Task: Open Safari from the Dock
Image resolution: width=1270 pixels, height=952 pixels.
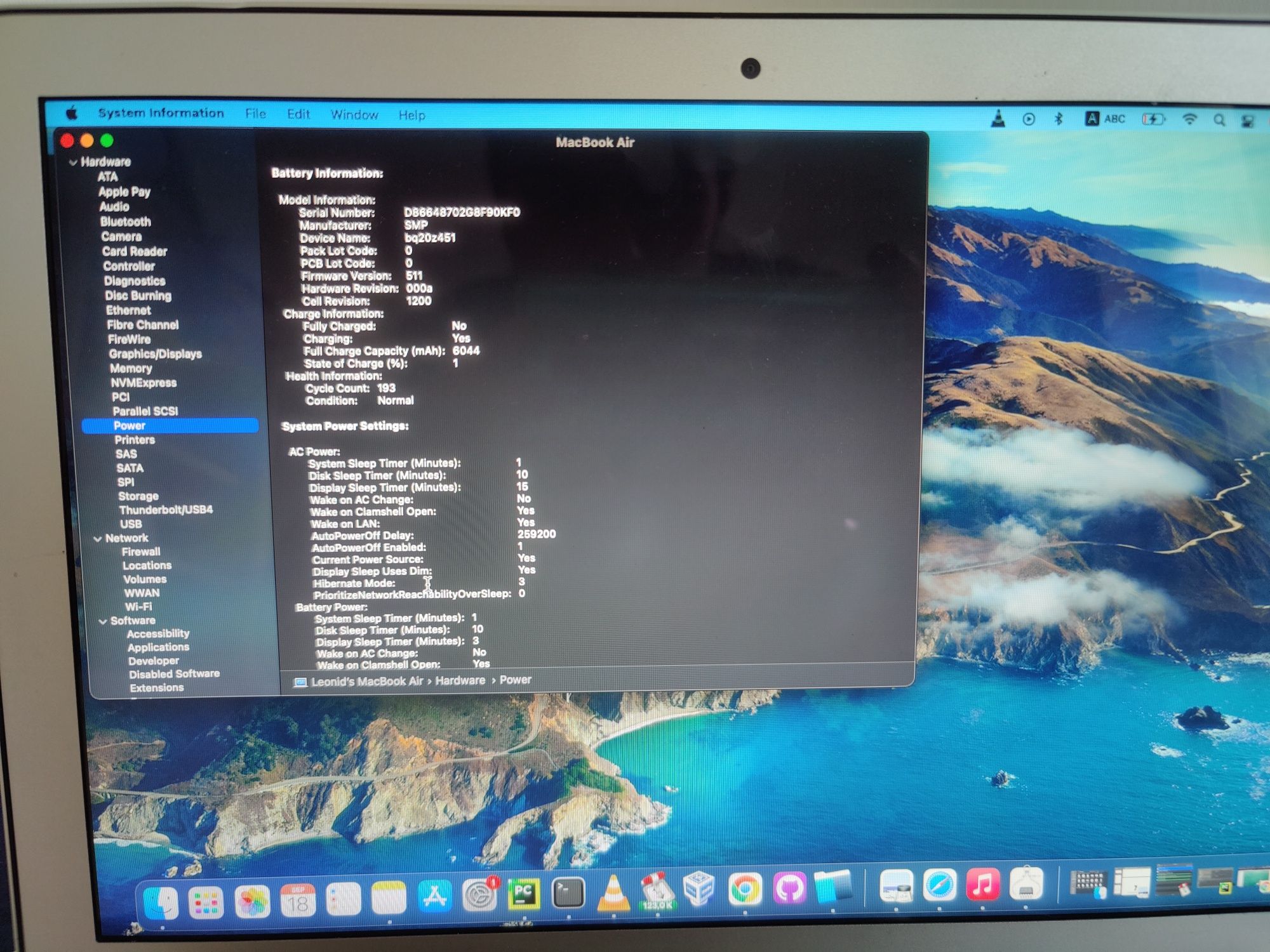Action: [x=940, y=884]
